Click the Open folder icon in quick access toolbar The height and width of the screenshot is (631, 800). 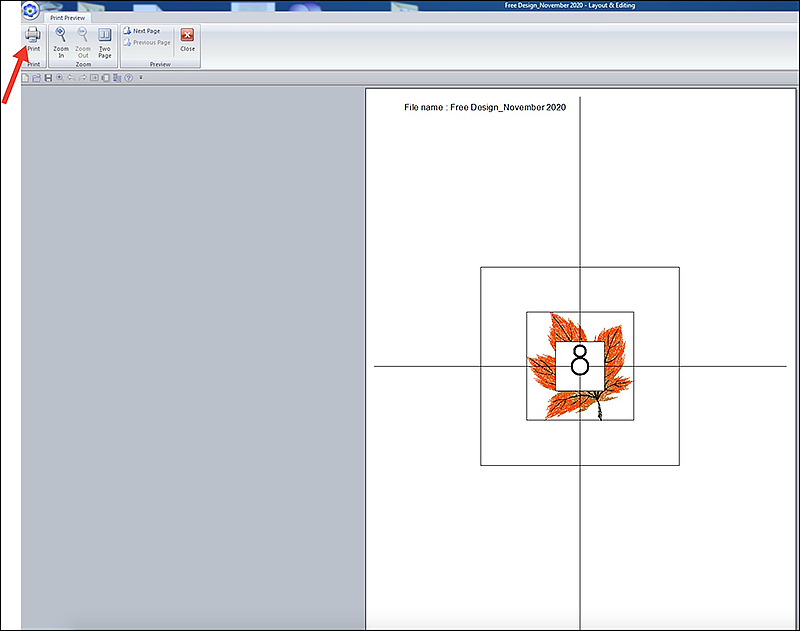(x=37, y=77)
